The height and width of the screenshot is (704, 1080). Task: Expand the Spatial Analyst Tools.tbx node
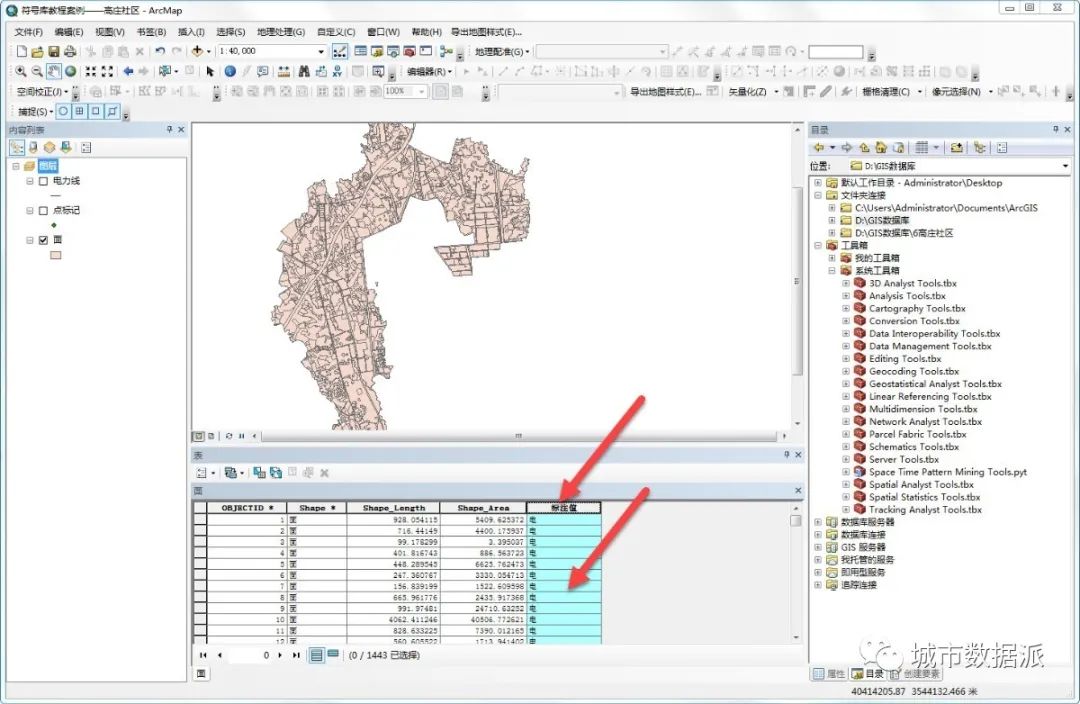(x=846, y=484)
